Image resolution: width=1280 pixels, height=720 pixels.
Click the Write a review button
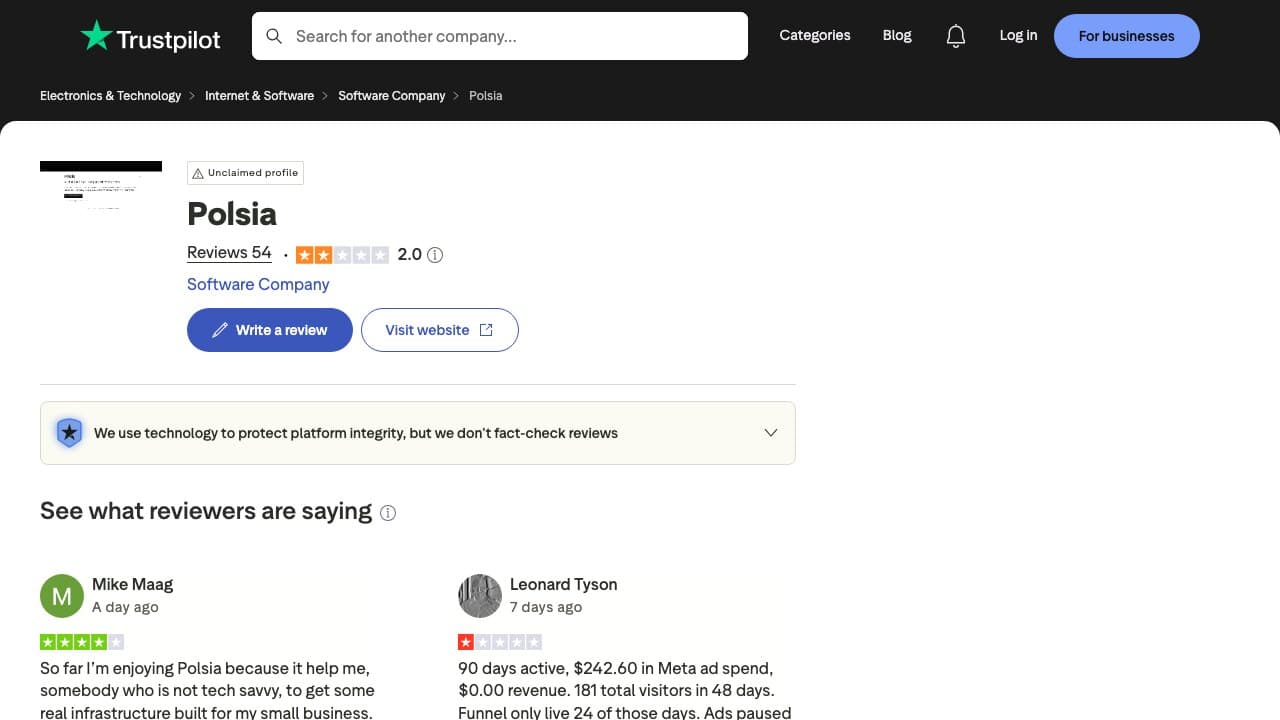pos(270,330)
